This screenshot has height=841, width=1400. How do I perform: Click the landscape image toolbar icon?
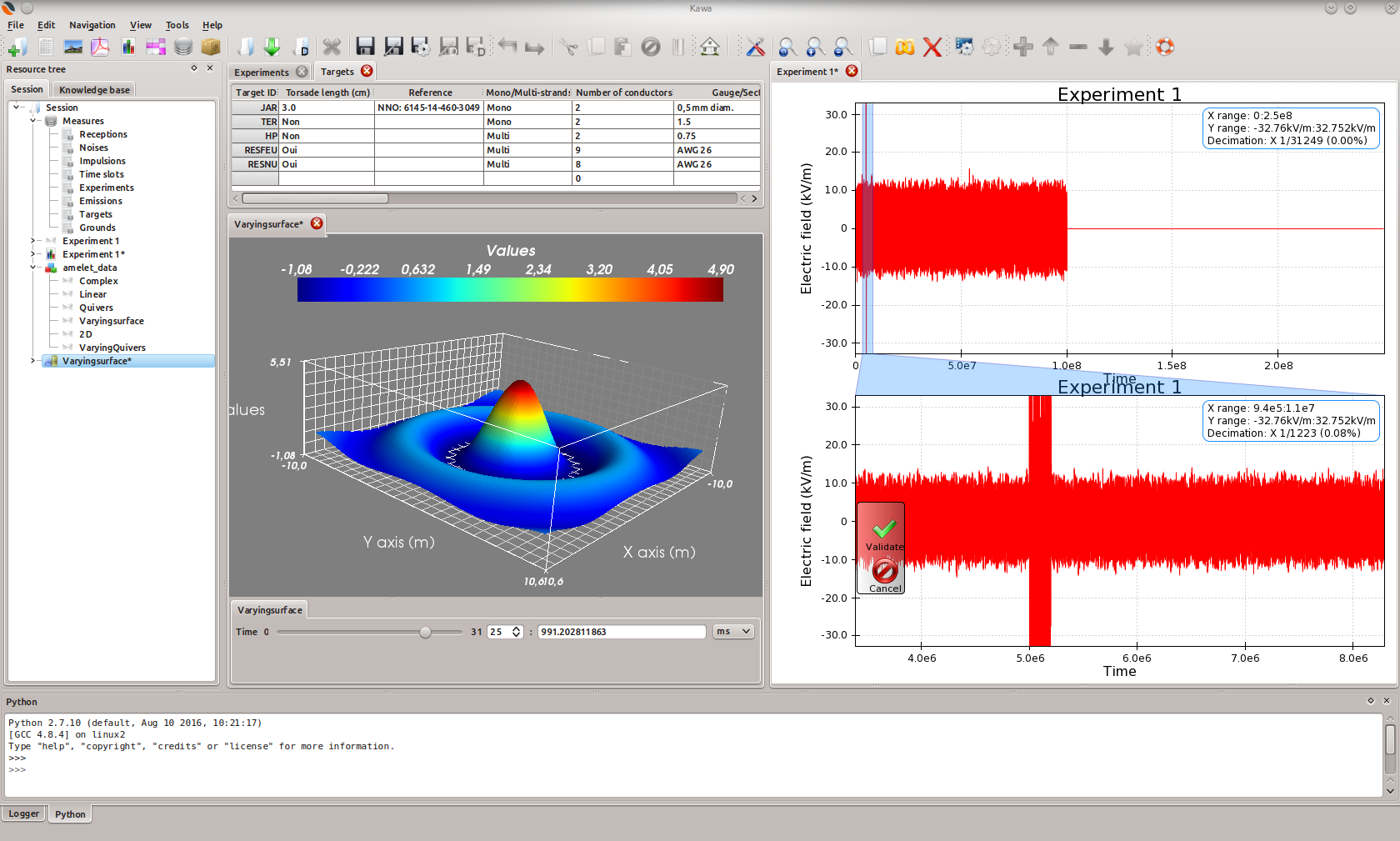[x=73, y=47]
